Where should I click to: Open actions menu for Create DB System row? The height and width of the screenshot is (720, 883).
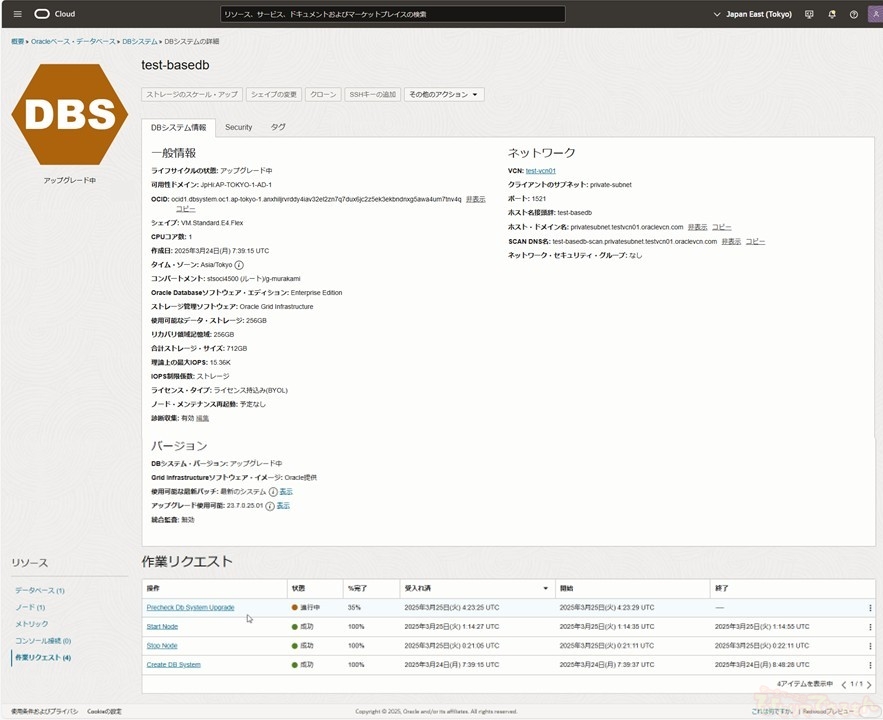(870, 665)
